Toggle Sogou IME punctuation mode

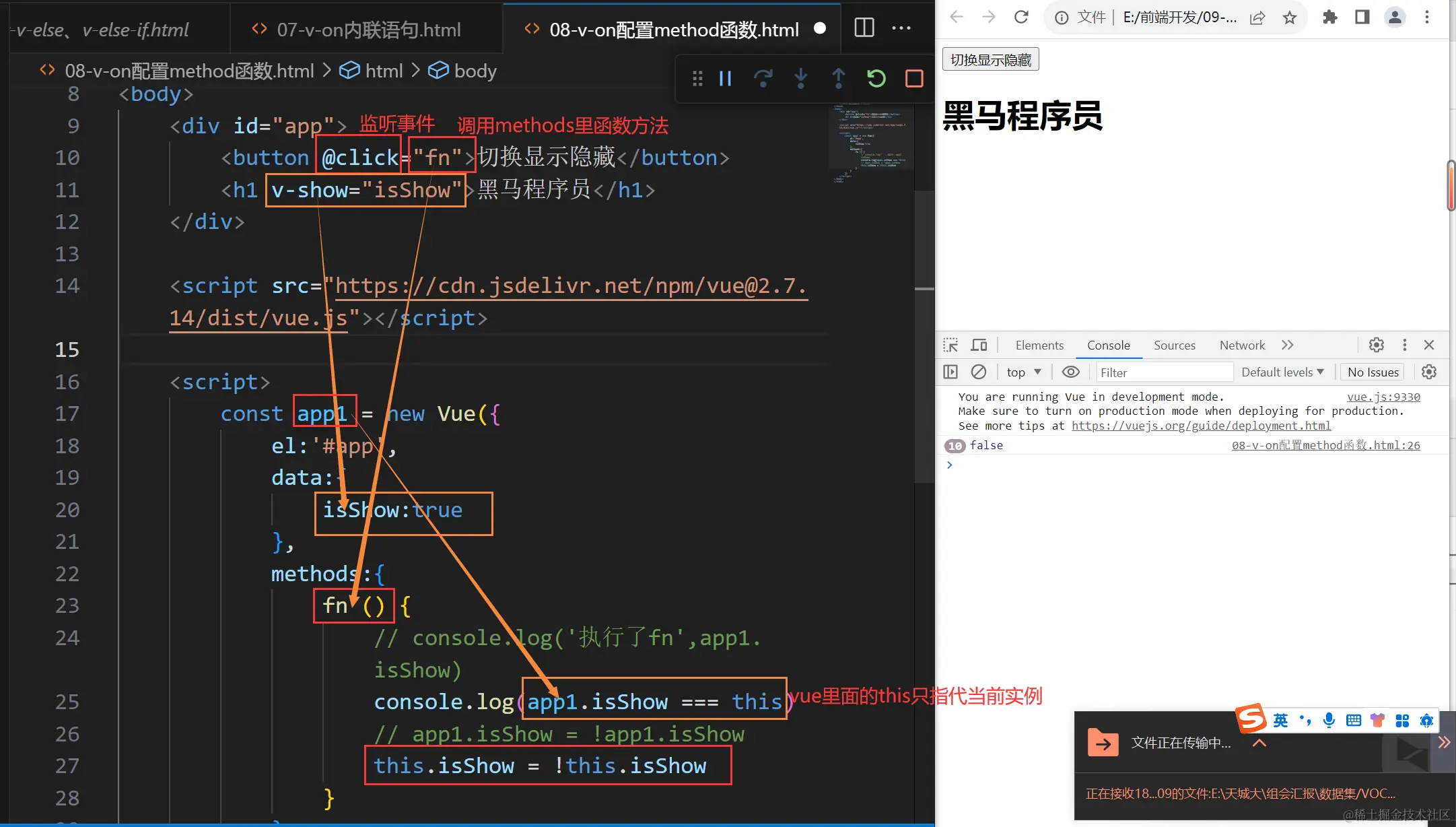coord(1305,721)
